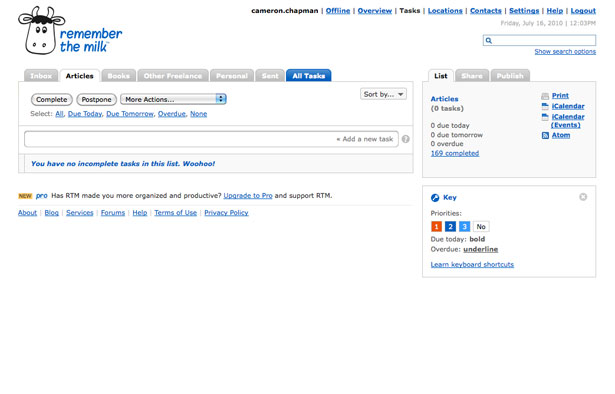Click the Print link
615x394 pixels.
coord(560,96)
